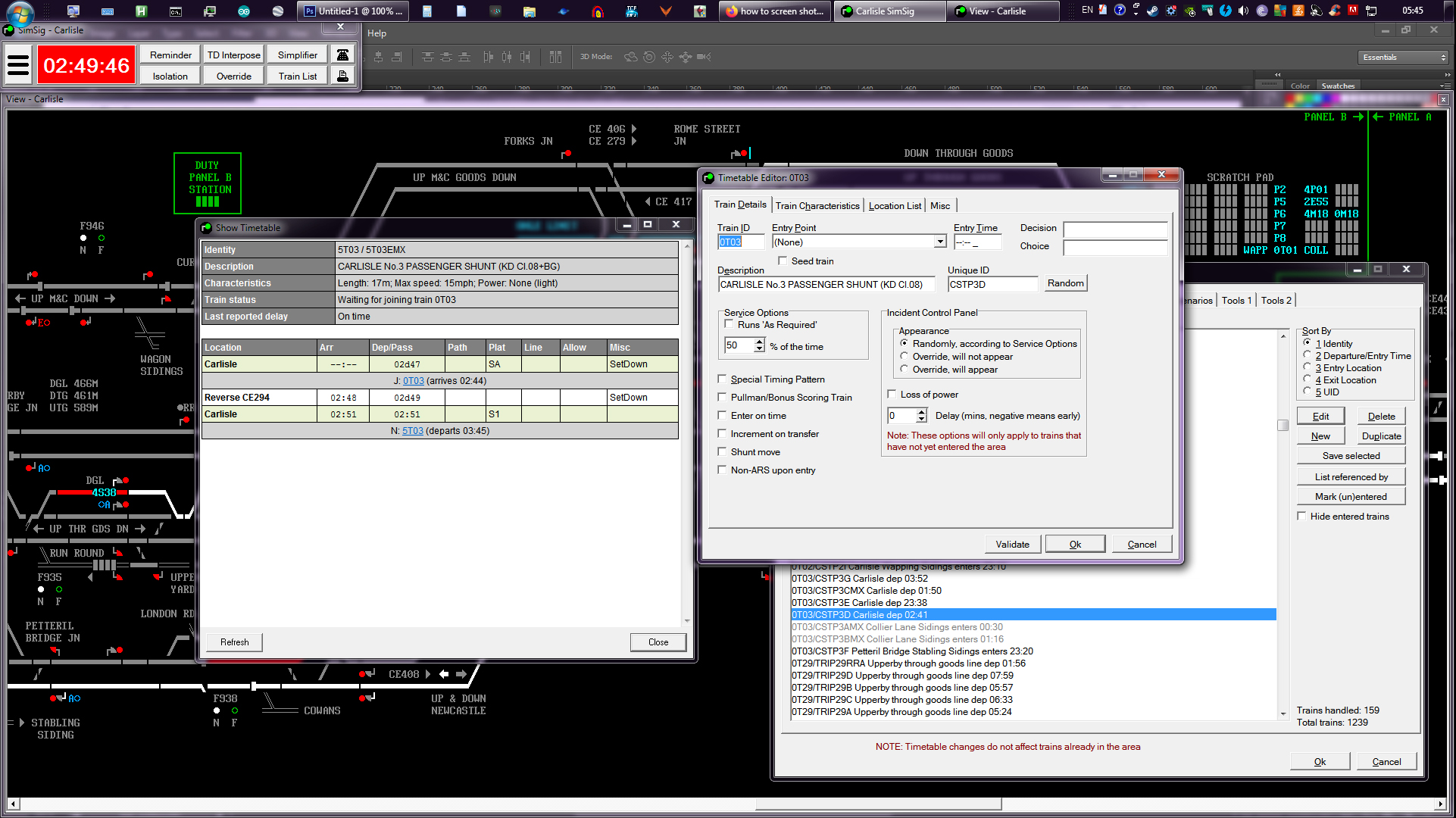Open the Misc tab in Timetable Editor

click(940, 205)
